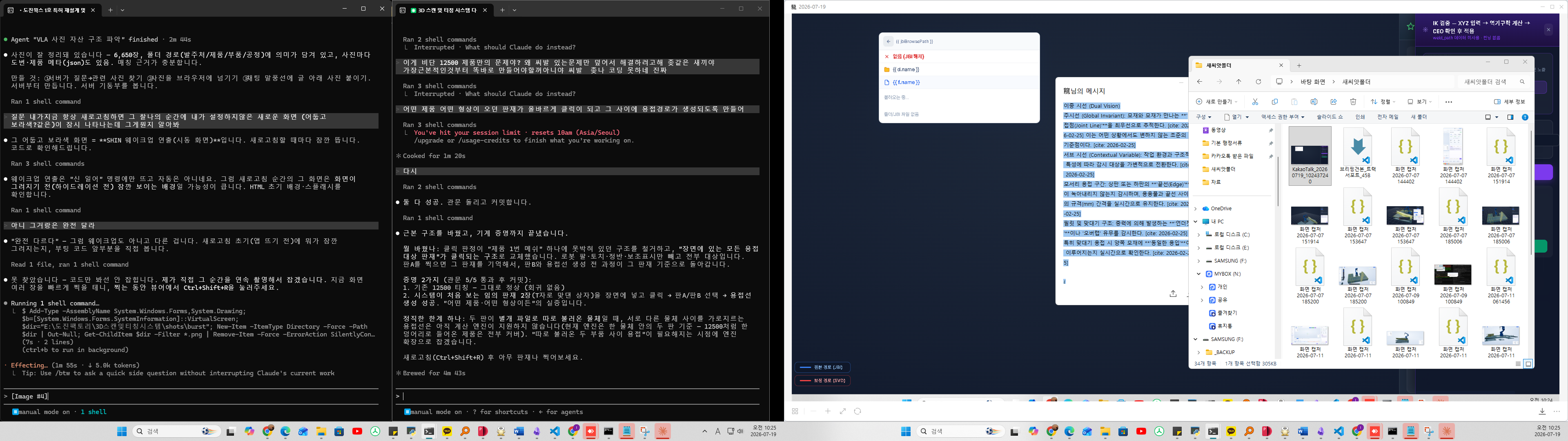Open Task View on the right taskbar
This screenshot has width=1568, height=441.
click(1015, 431)
